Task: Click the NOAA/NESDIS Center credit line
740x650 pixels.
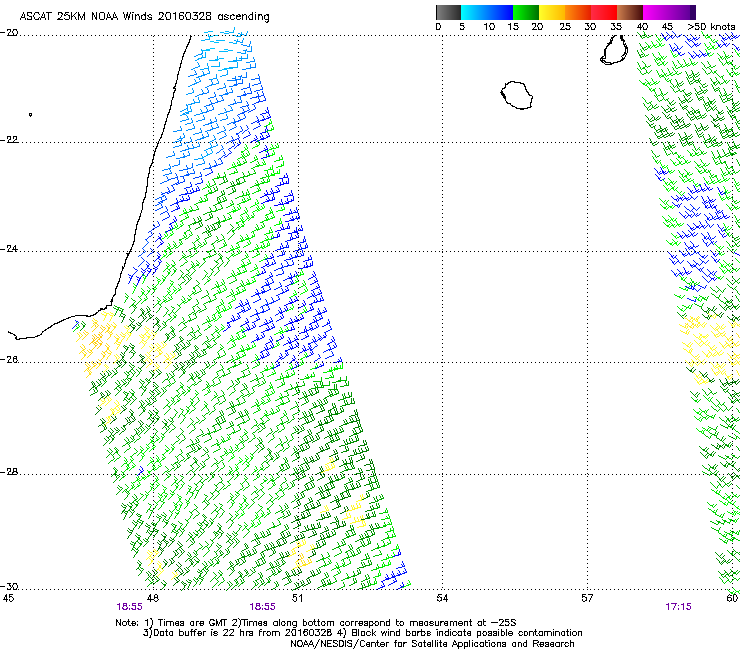Action: (x=432, y=643)
